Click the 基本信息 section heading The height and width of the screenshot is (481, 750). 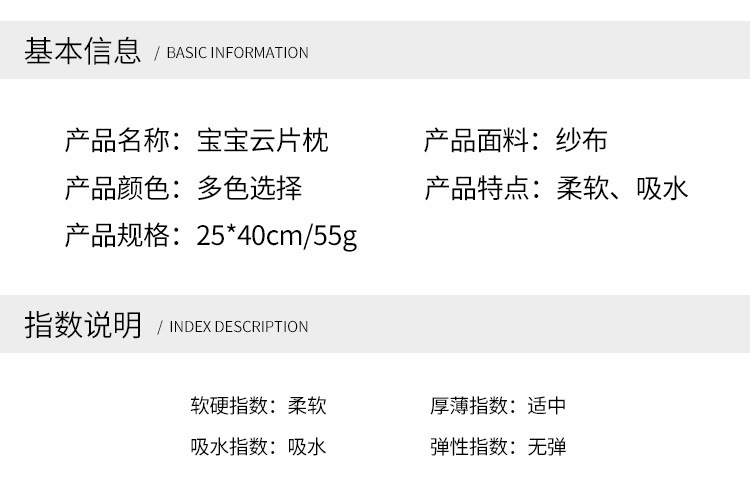pyautogui.click(x=83, y=51)
